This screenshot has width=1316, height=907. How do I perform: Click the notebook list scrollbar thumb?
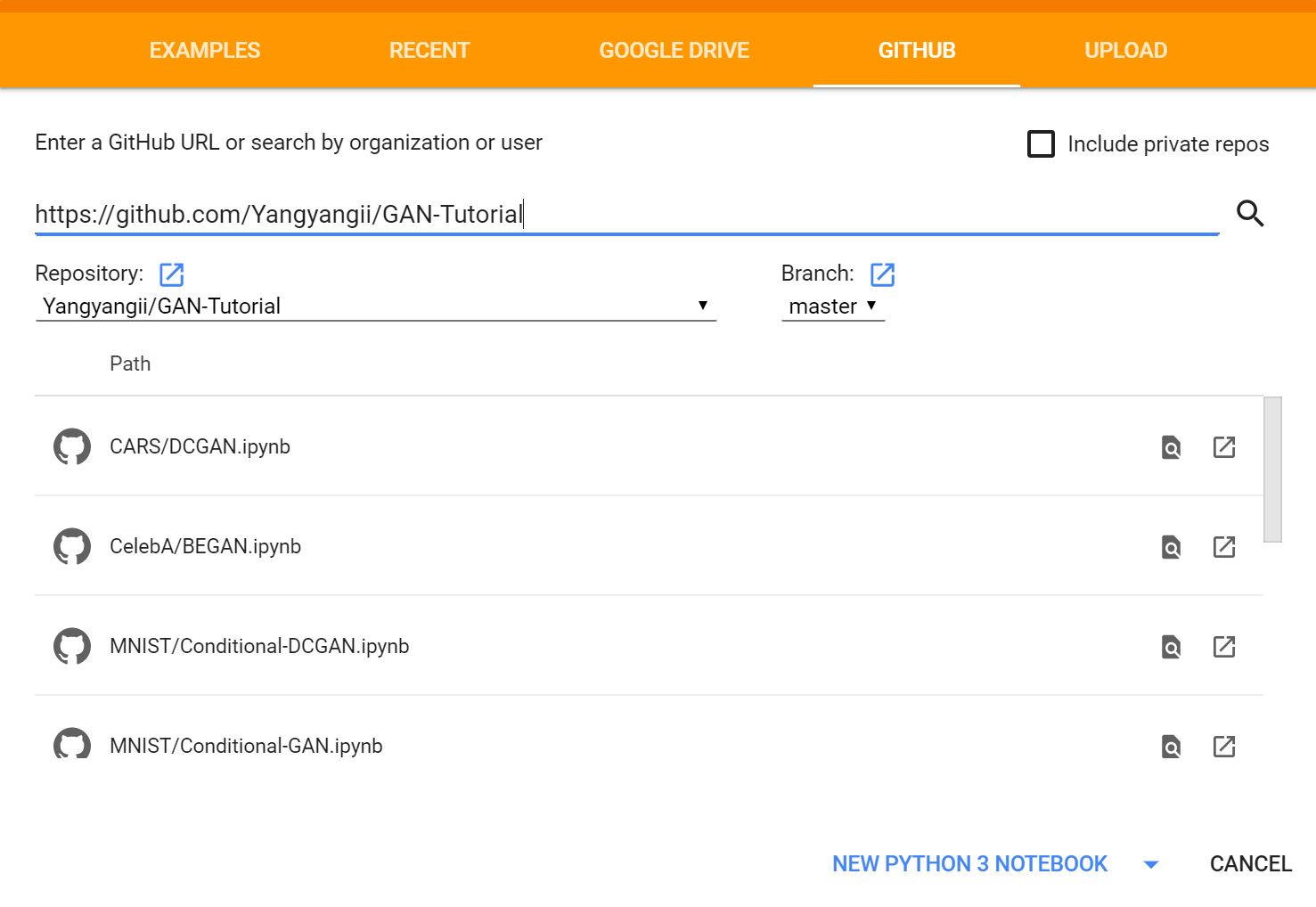1272,470
